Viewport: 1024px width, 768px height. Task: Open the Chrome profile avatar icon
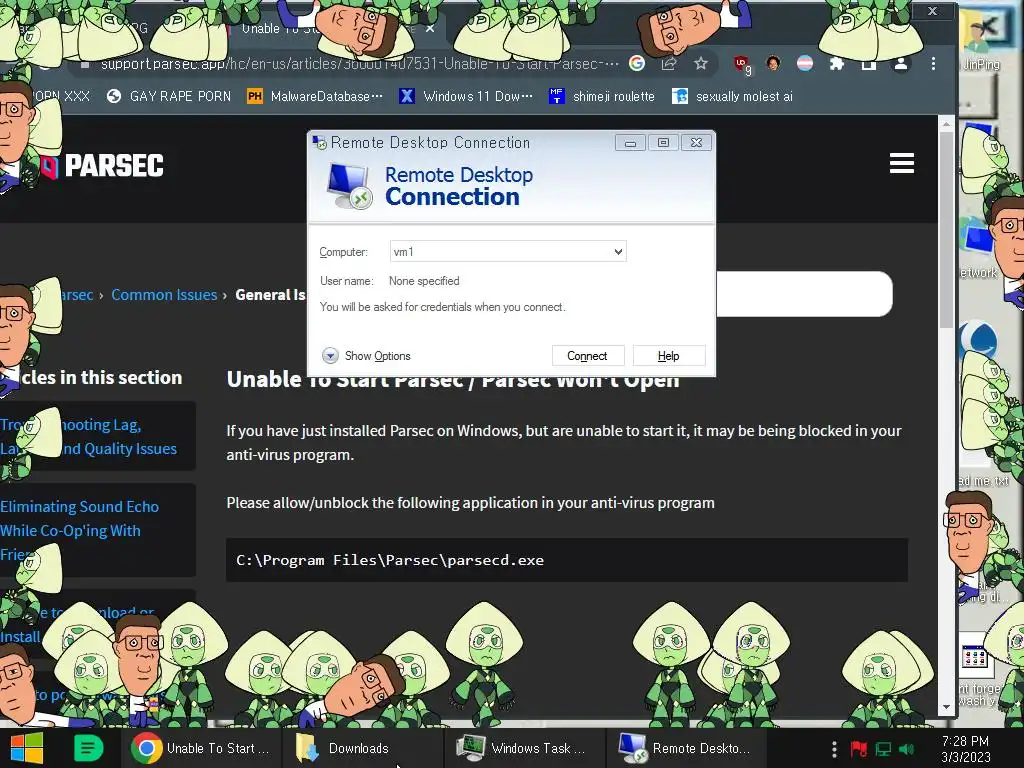click(x=901, y=63)
